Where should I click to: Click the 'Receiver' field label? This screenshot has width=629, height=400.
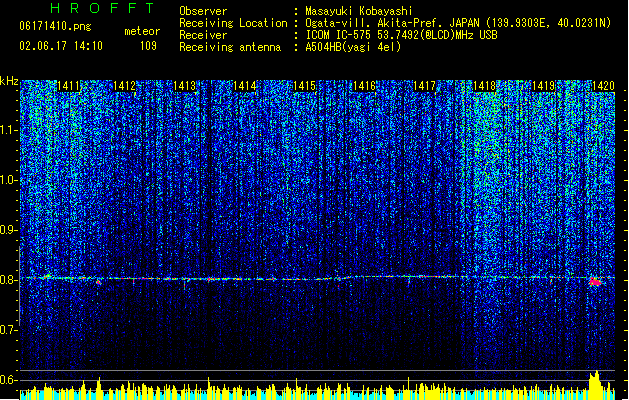(x=203, y=35)
